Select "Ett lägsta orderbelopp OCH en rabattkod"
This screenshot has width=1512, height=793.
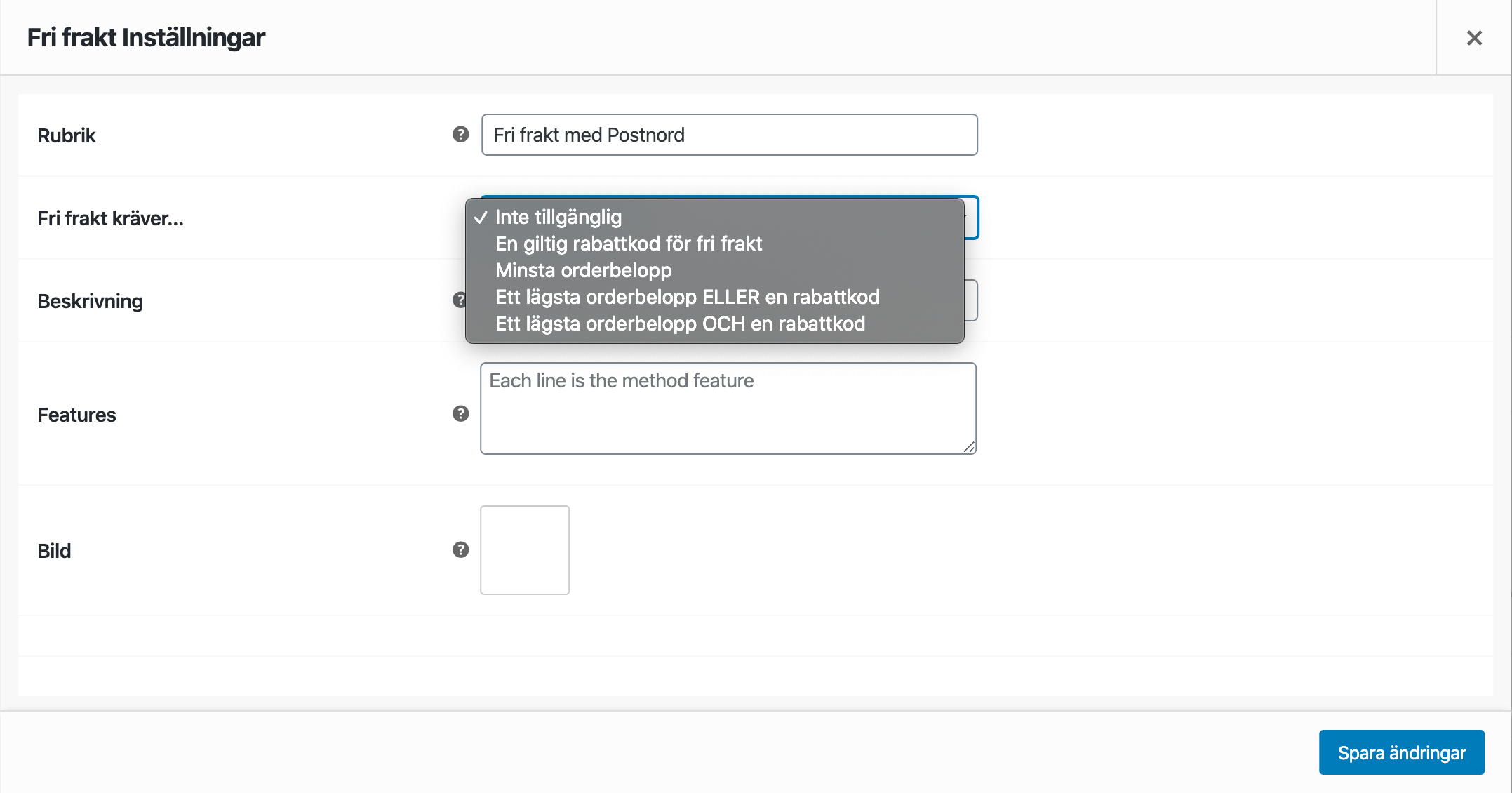tap(680, 324)
